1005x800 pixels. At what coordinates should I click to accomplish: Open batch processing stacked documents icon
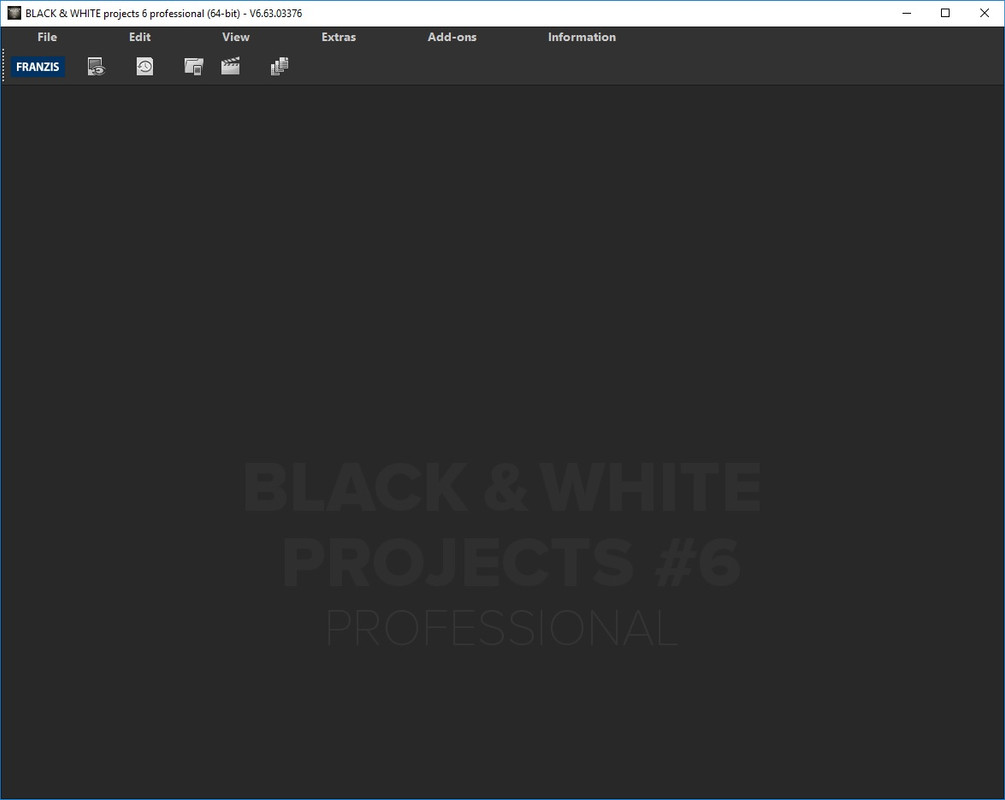point(279,66)
